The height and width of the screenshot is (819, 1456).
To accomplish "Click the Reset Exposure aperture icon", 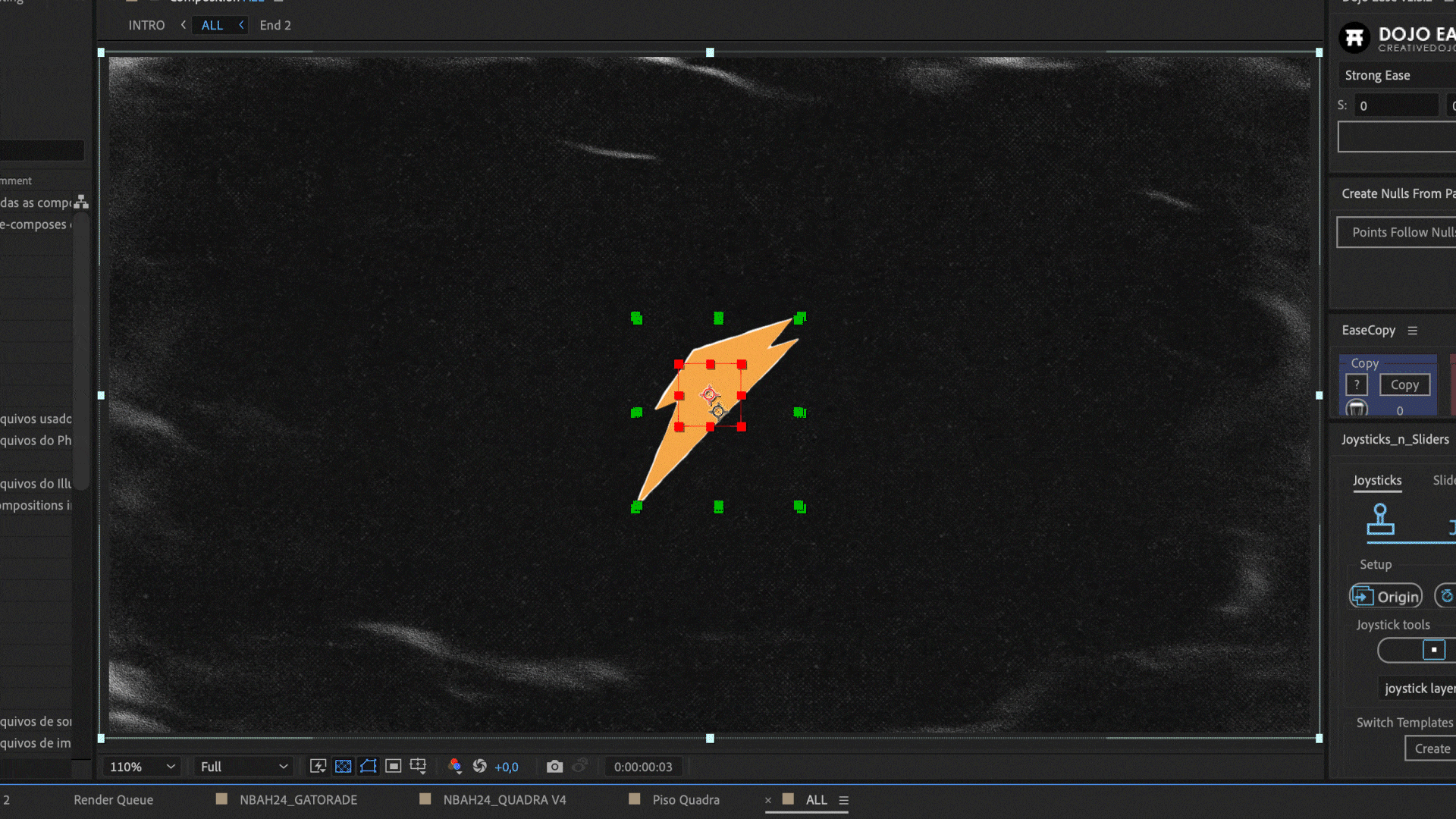I will coord(480,767).
